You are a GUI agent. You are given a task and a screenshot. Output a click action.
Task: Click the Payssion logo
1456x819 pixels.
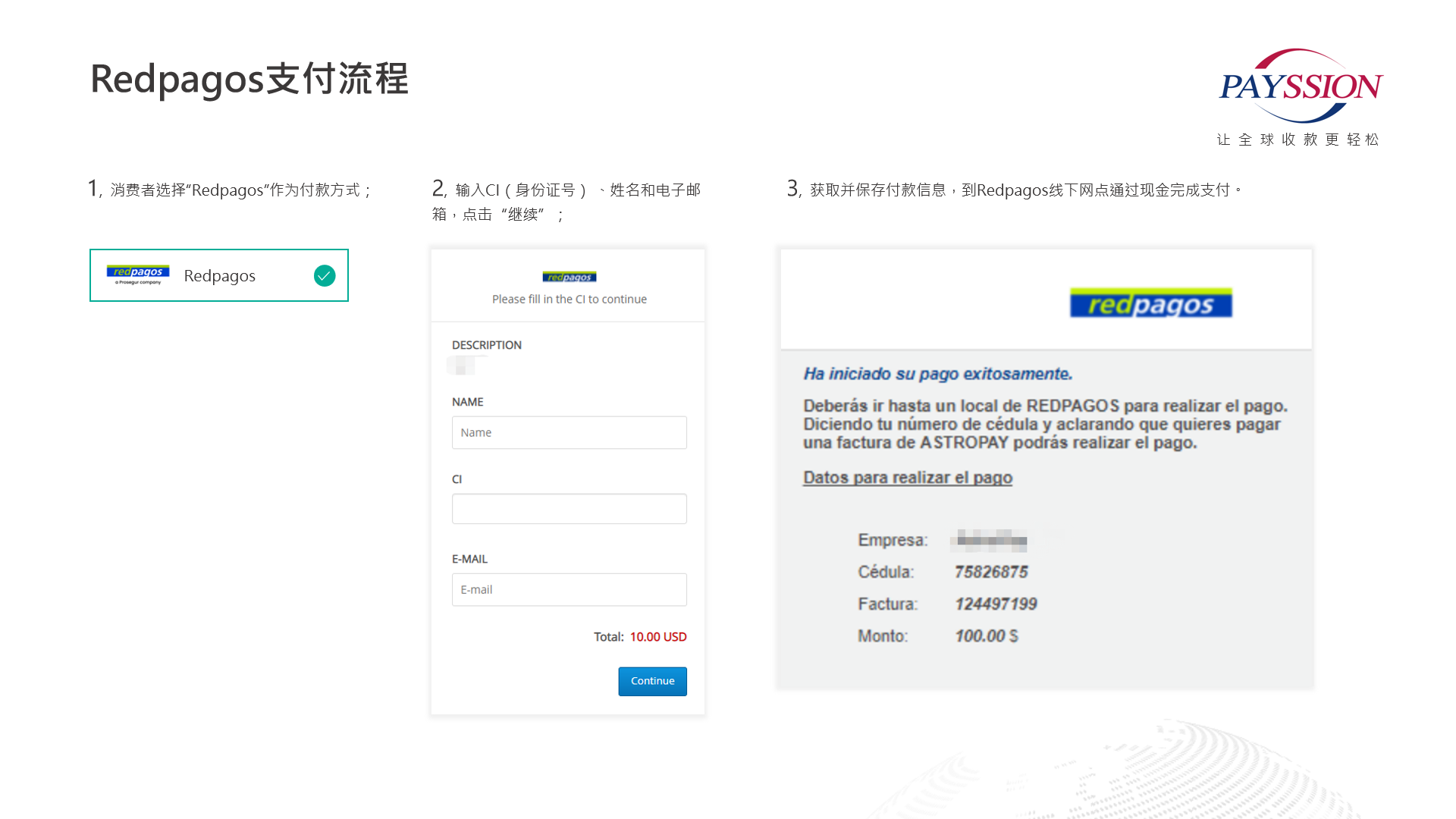coord(1301,86)
